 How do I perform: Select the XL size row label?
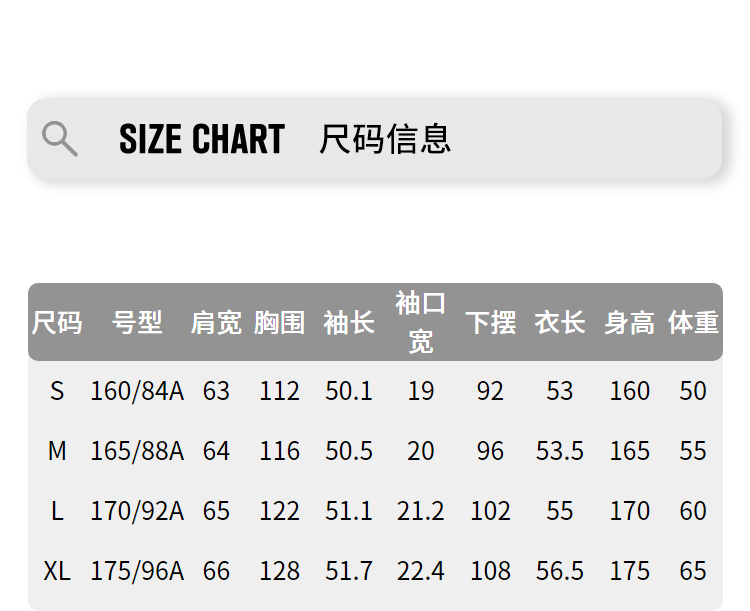[57, 571]
